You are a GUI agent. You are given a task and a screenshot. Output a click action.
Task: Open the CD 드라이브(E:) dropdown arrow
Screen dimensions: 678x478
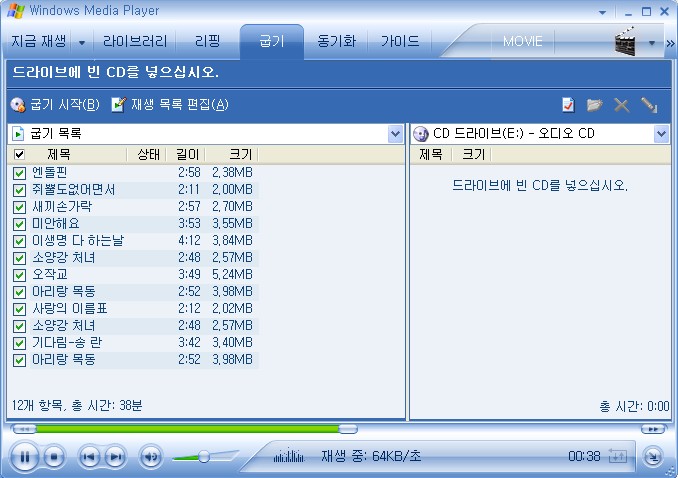point(661,134)
